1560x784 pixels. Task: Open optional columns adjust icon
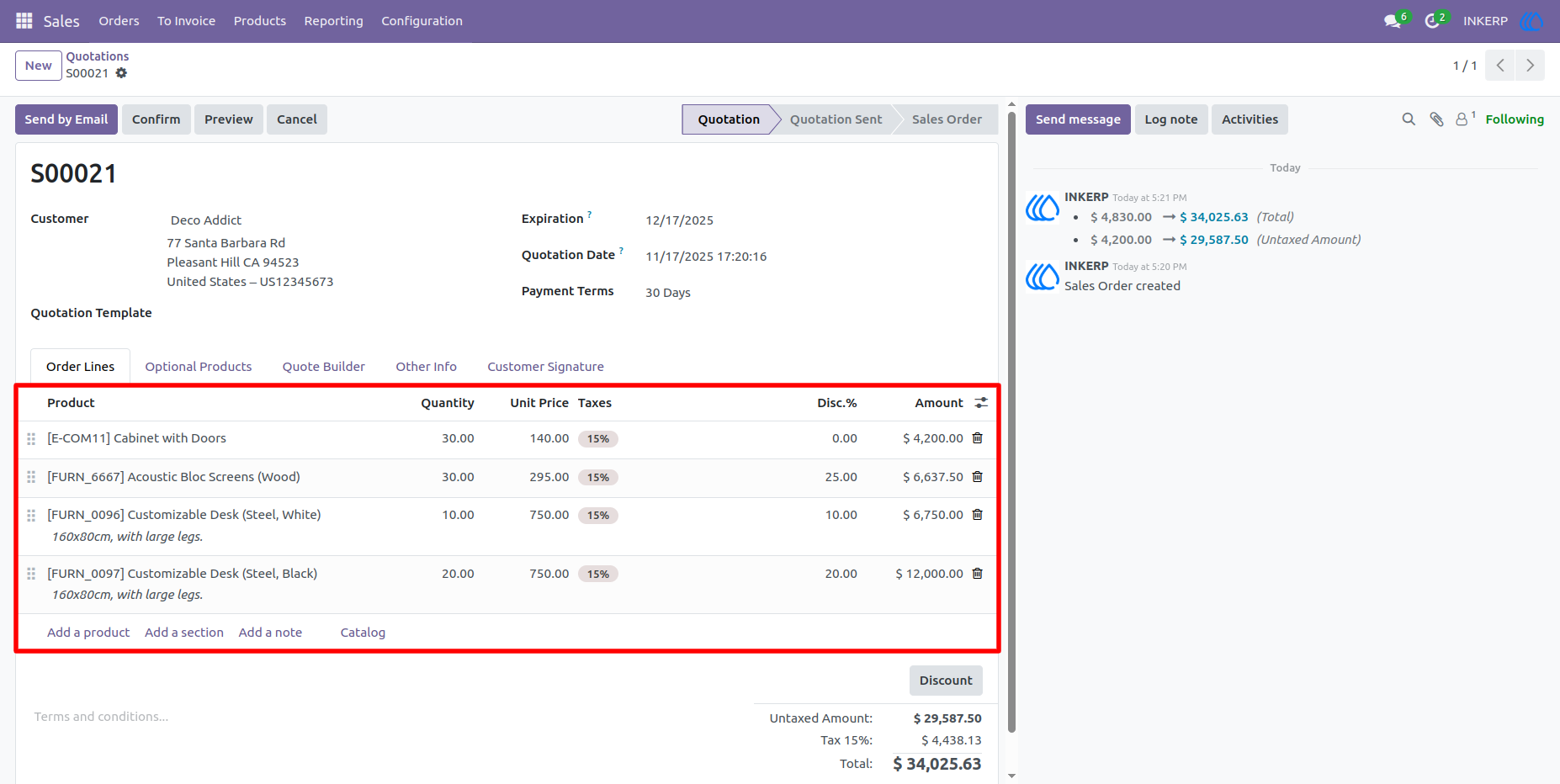(x=981, y=403)
